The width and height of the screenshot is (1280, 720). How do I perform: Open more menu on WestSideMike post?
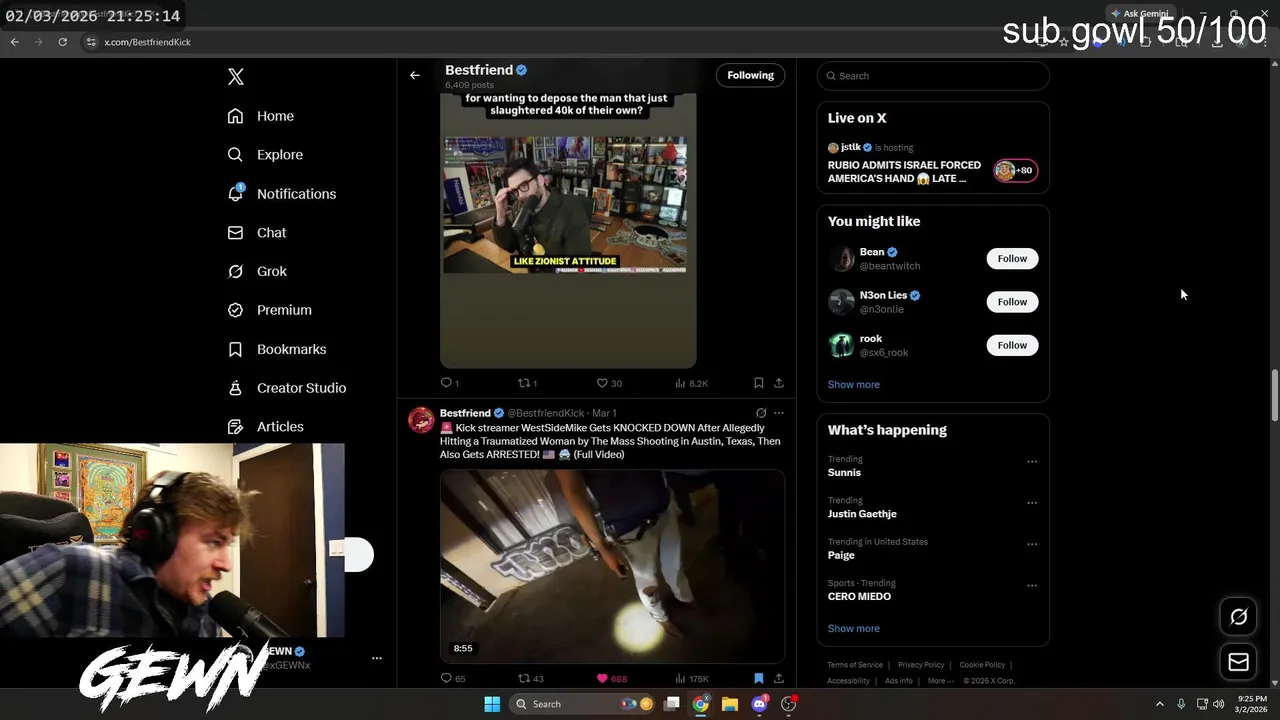(779, 413)
